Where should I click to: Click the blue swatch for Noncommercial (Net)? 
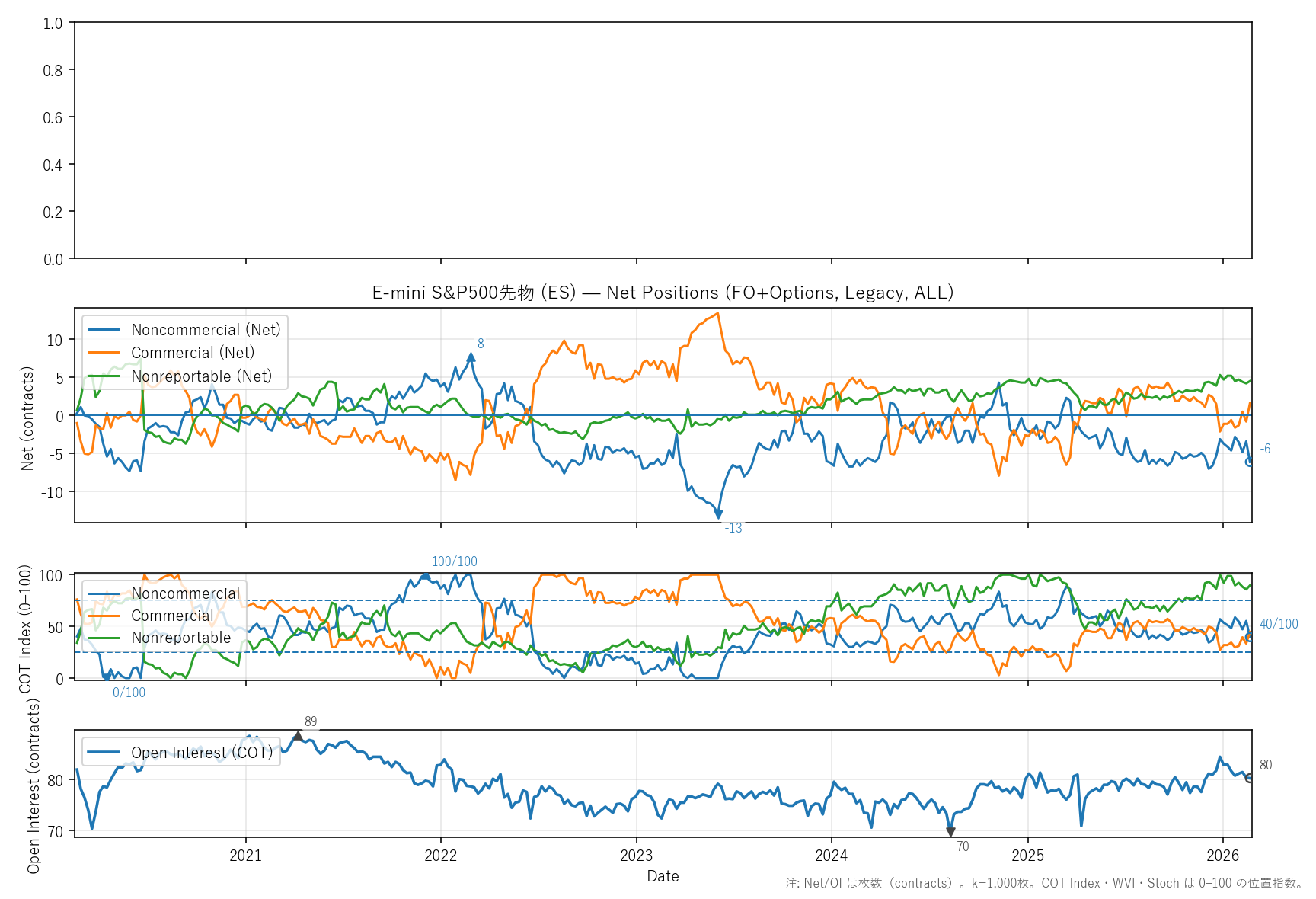tap(104, 330)
